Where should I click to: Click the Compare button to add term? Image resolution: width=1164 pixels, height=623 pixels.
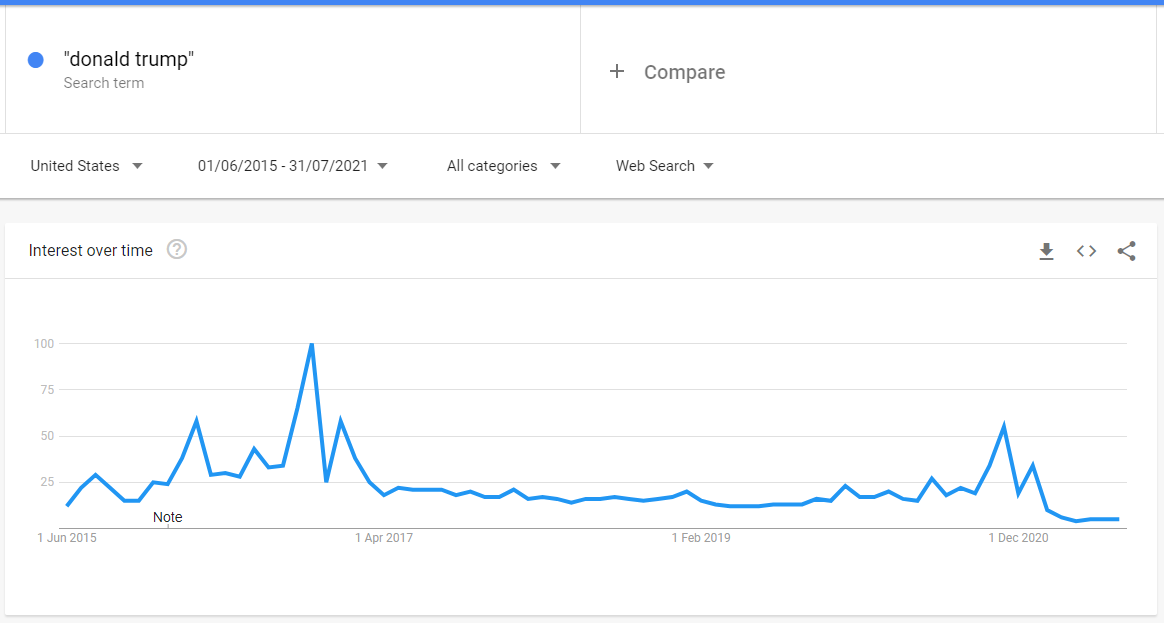(x=684, y=72)
